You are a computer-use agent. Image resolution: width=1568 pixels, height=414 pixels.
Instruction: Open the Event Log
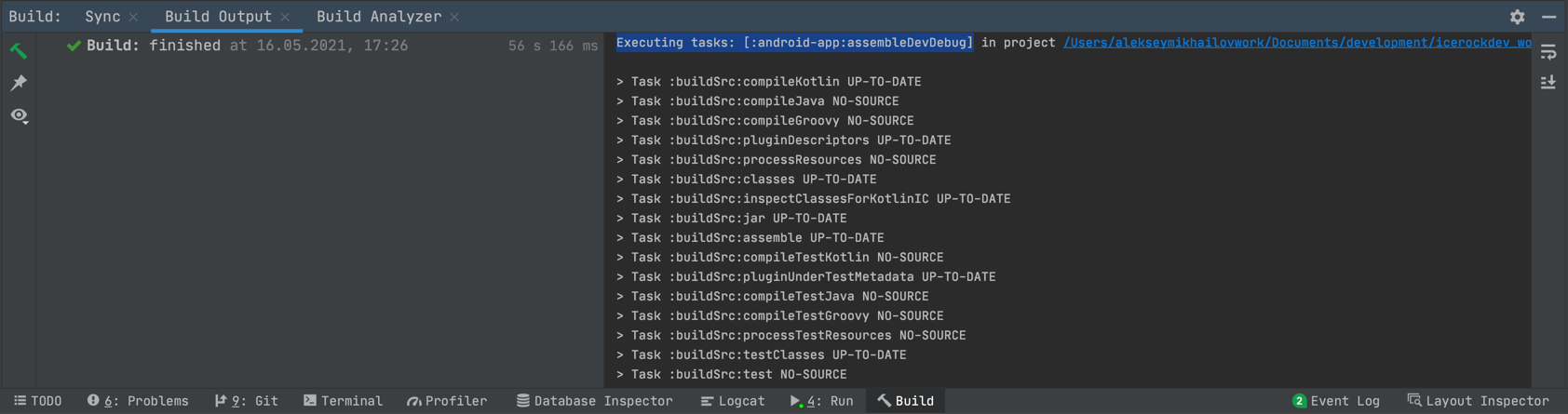(x=1336, y=401)
